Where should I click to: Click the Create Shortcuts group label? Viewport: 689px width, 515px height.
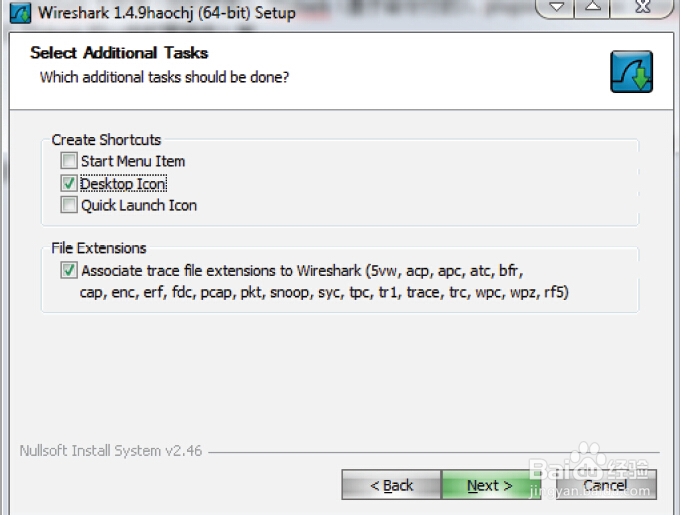pos(106,140)
